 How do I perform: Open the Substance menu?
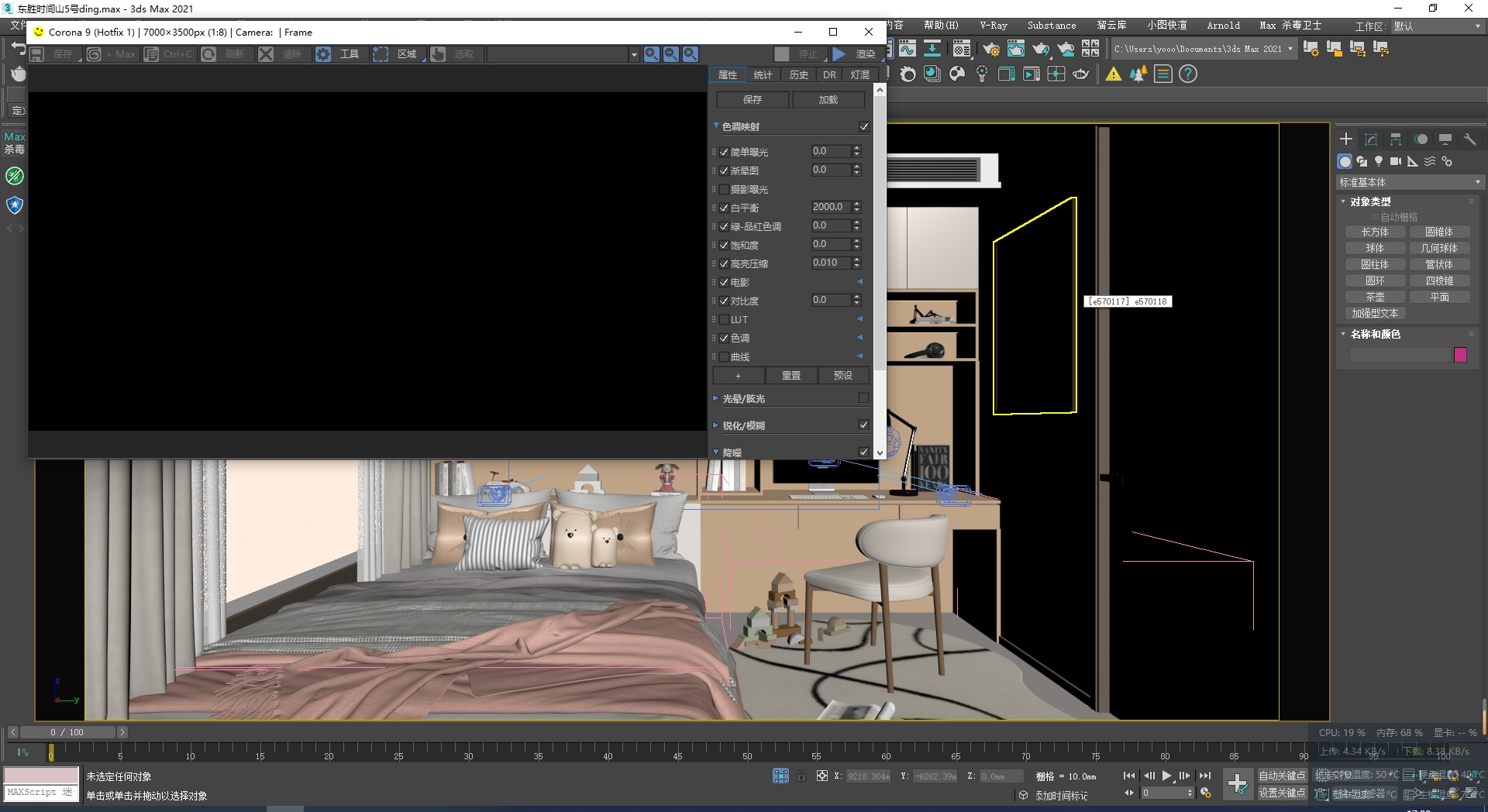click(1052, 26)
